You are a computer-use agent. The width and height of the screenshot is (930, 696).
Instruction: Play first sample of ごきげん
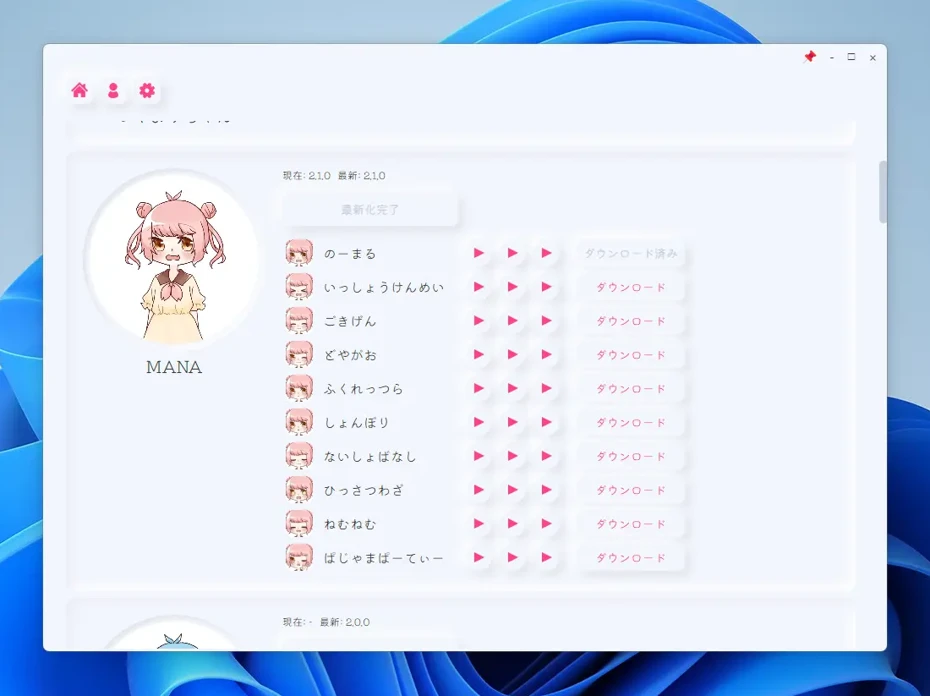point(479,321)
